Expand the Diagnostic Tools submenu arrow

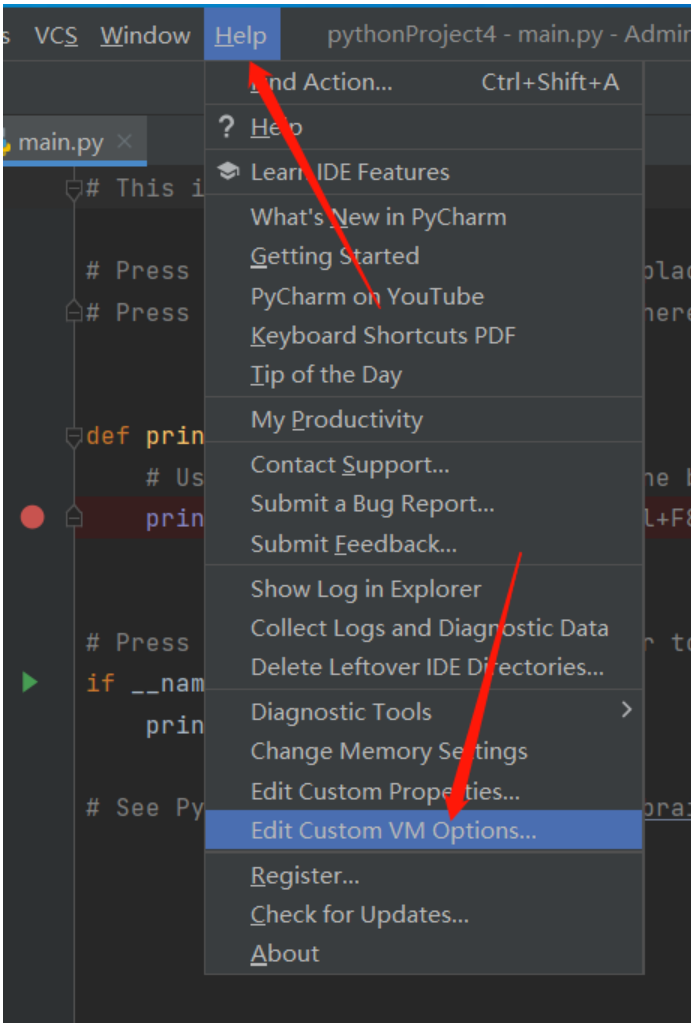626,710
